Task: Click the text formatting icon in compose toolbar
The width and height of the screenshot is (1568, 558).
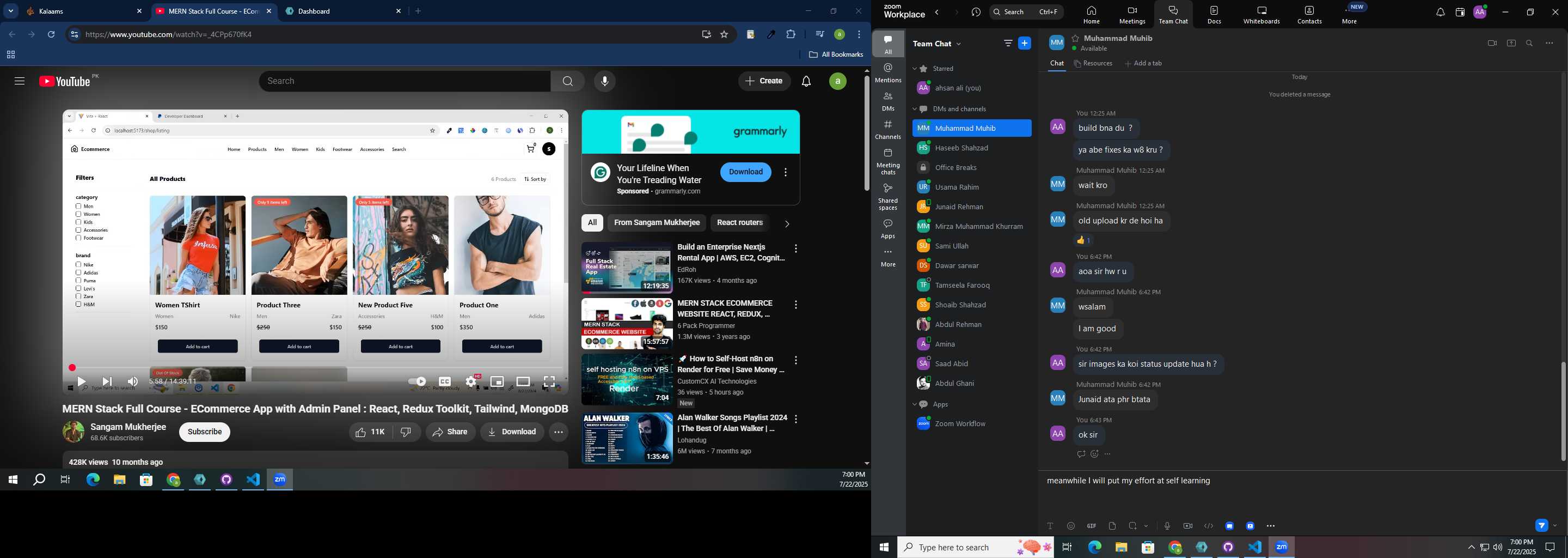Action: pyautogui.click(x=1050, y=526)
